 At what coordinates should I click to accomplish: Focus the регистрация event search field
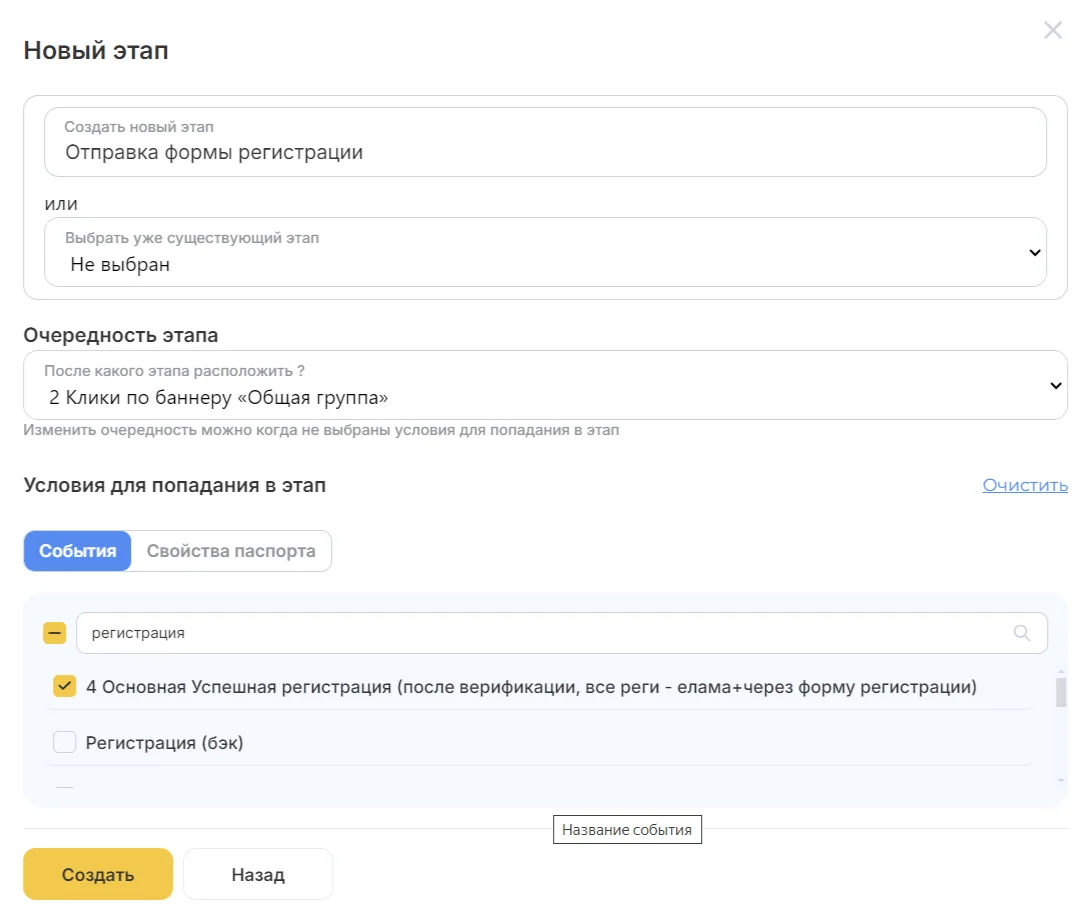[x=562, y=632]
